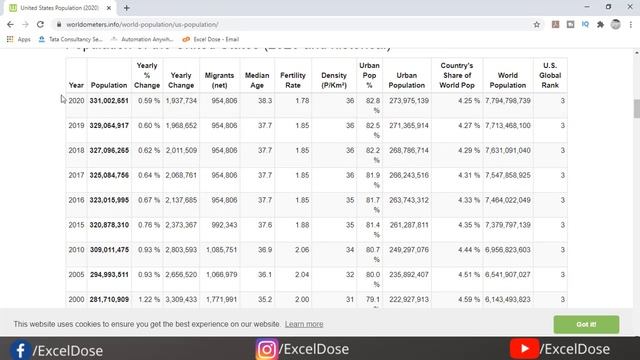Click fertility rate value 2.06
640x360 pixels.
click(x=302, y=249)
